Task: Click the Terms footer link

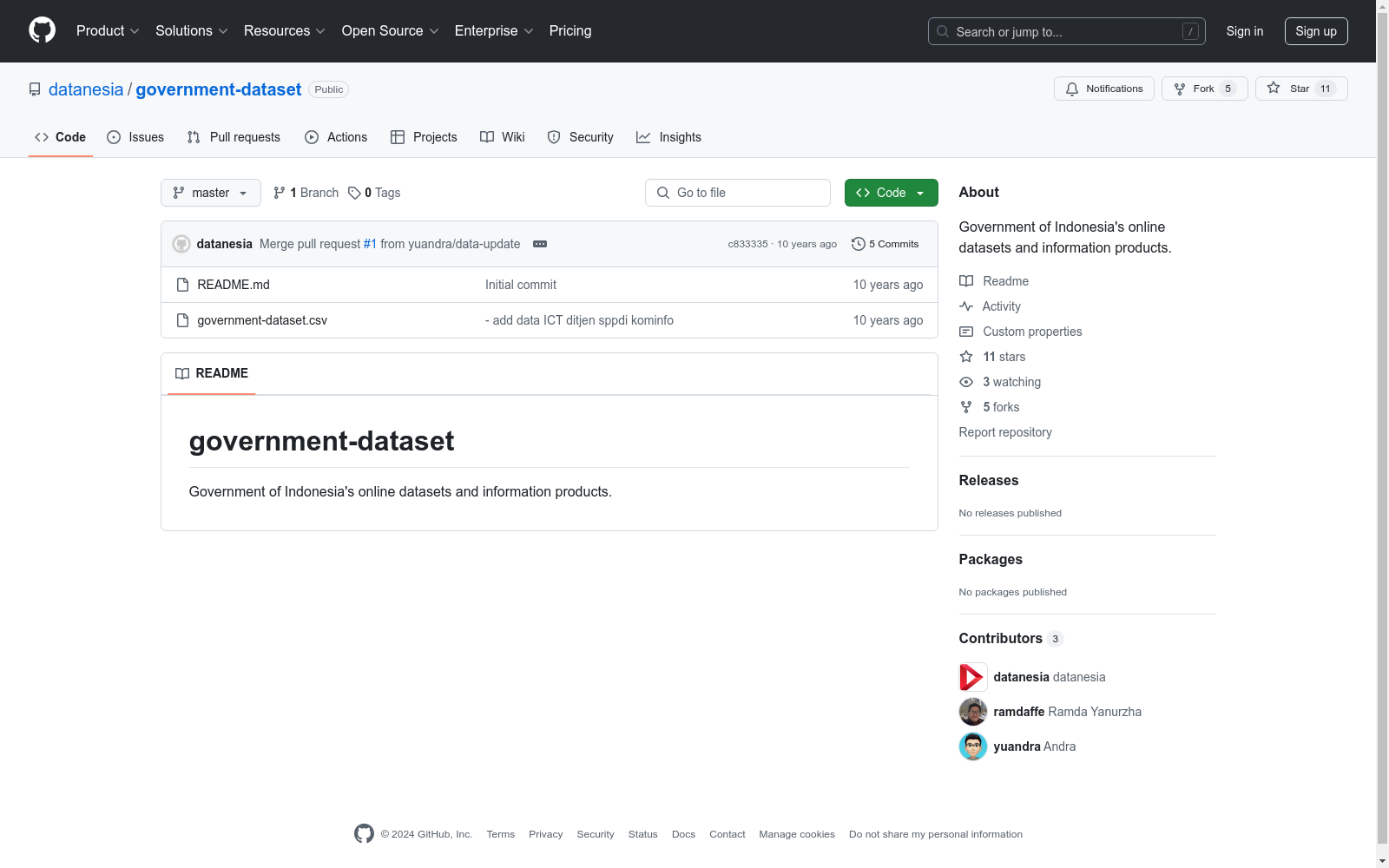Action: click(501, 834)
